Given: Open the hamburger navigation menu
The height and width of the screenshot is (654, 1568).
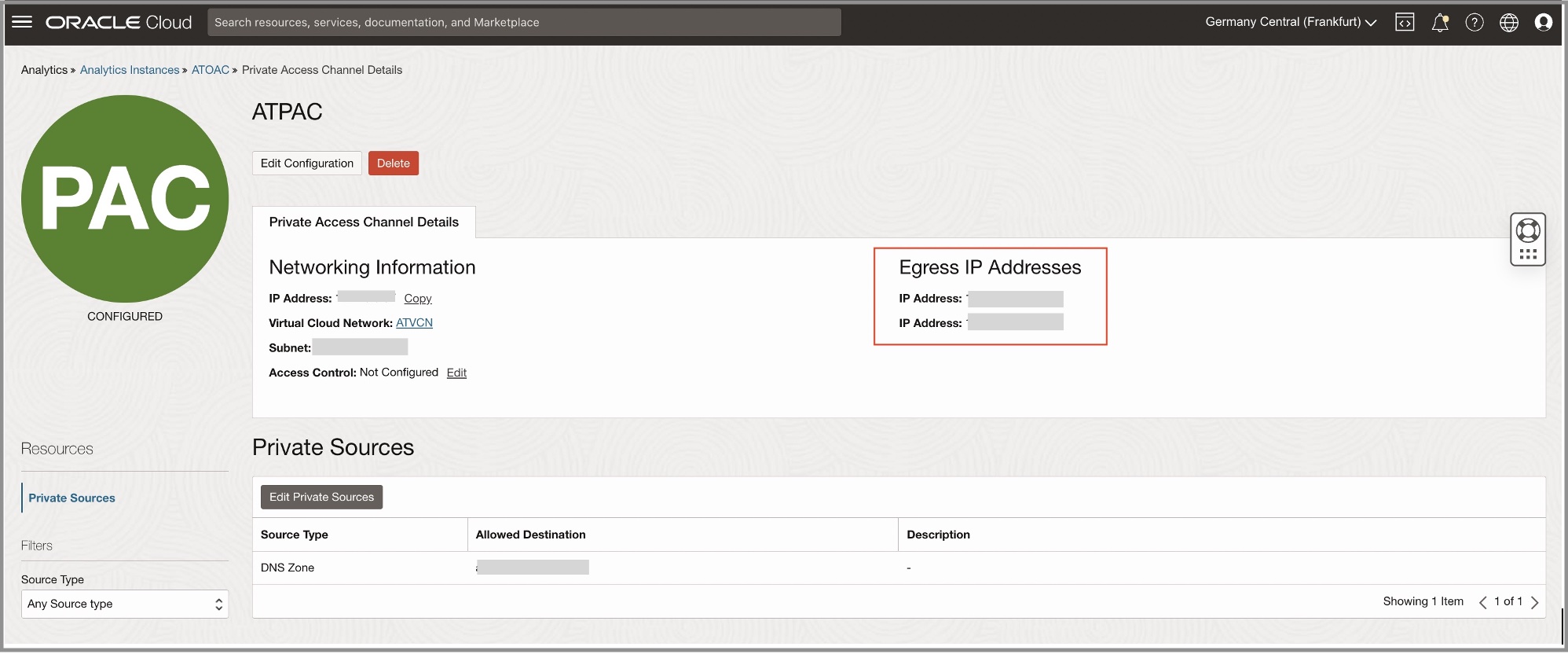Looking at the screenshot, I should click(x=23, y=22).
